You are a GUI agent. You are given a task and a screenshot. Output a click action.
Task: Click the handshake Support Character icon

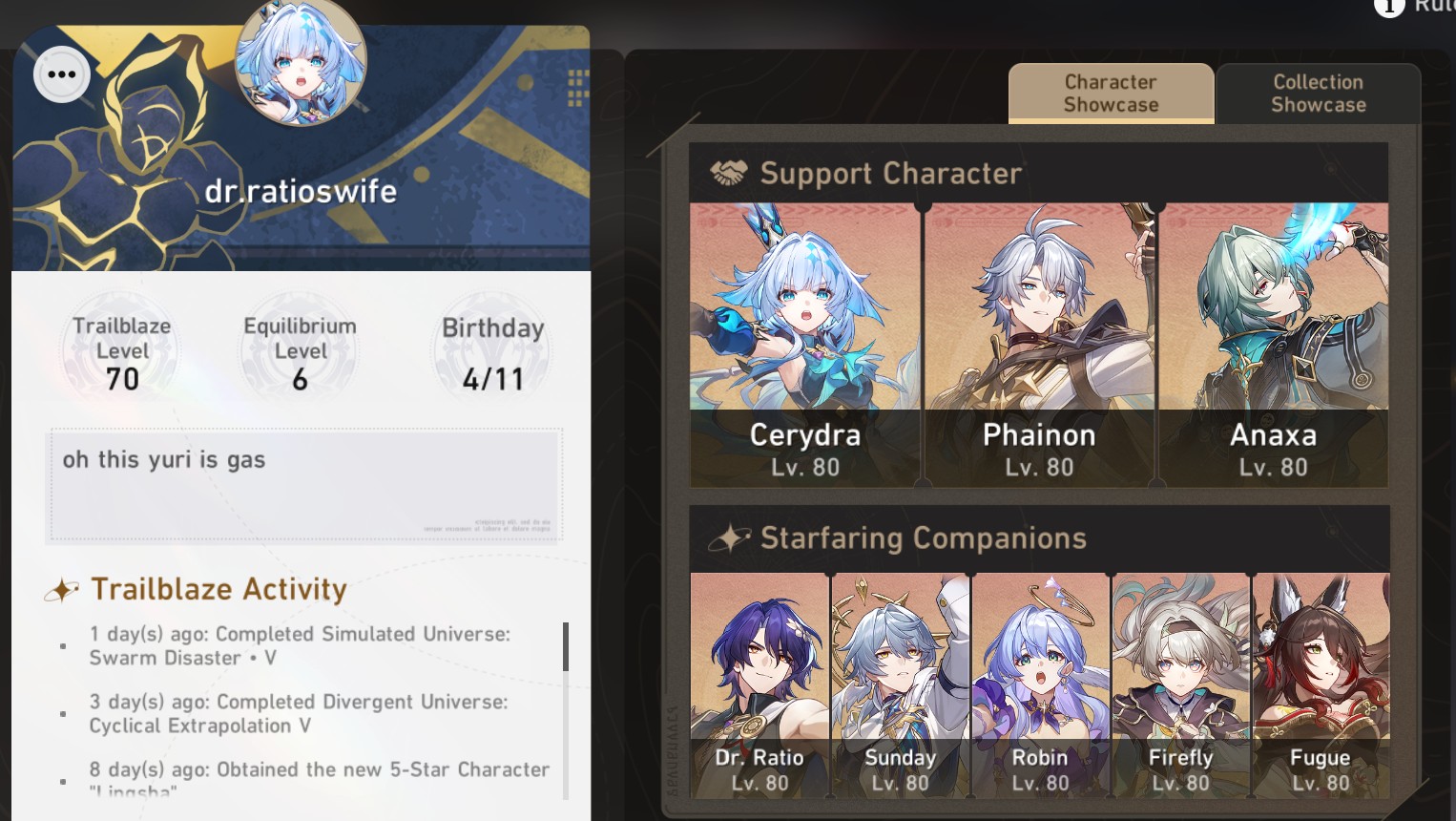click(x=729, y=173)
